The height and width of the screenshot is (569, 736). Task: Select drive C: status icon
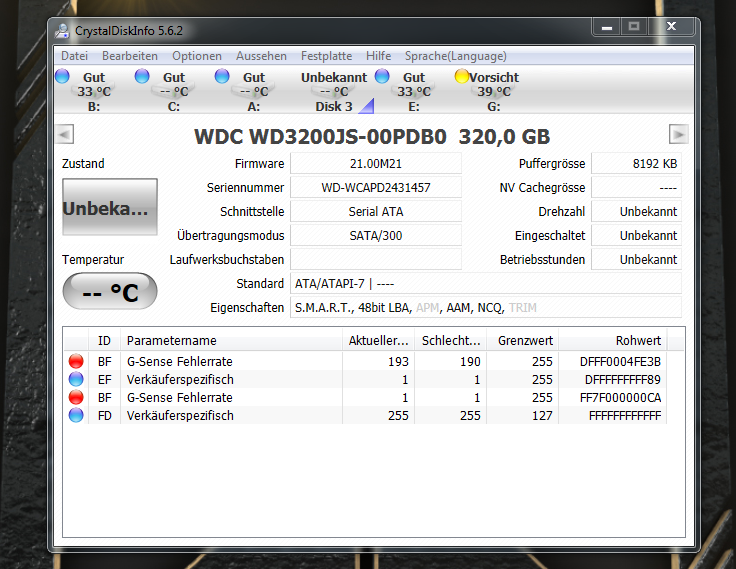(142, 76)
